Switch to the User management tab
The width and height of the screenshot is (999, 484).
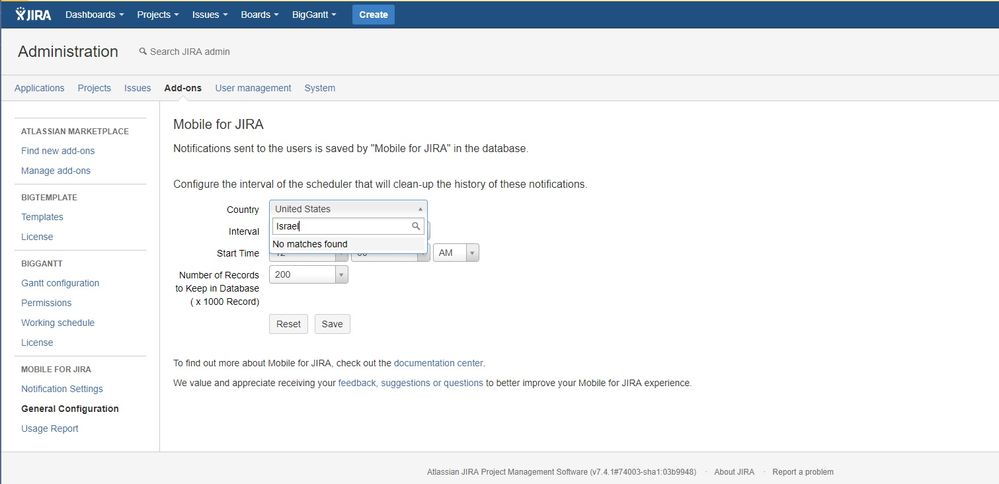click(x=253, y=88)
